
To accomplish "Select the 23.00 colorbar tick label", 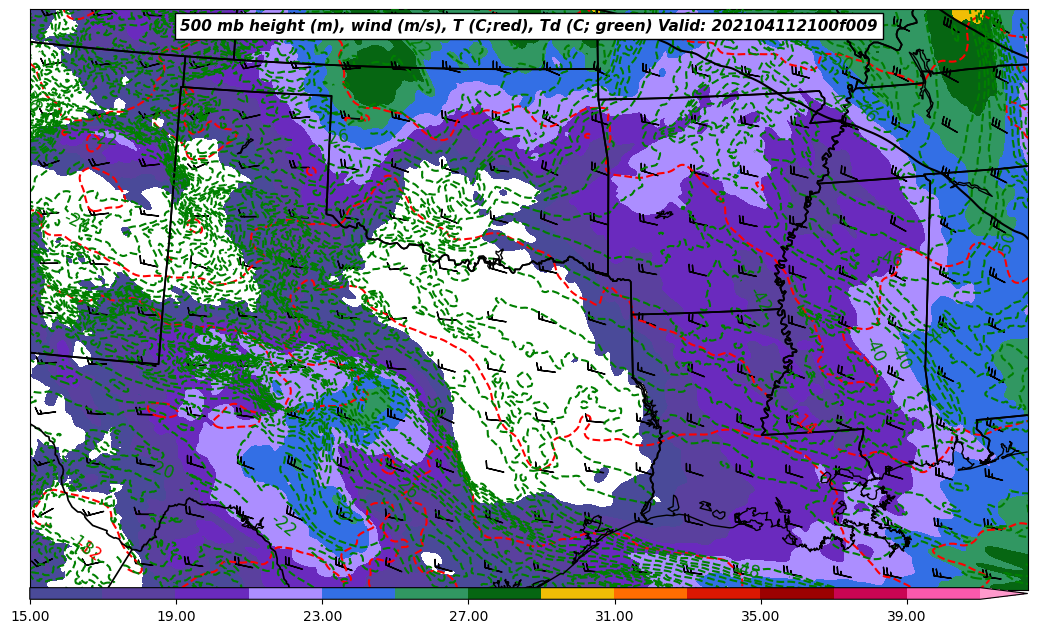I will tap(322, 617).
